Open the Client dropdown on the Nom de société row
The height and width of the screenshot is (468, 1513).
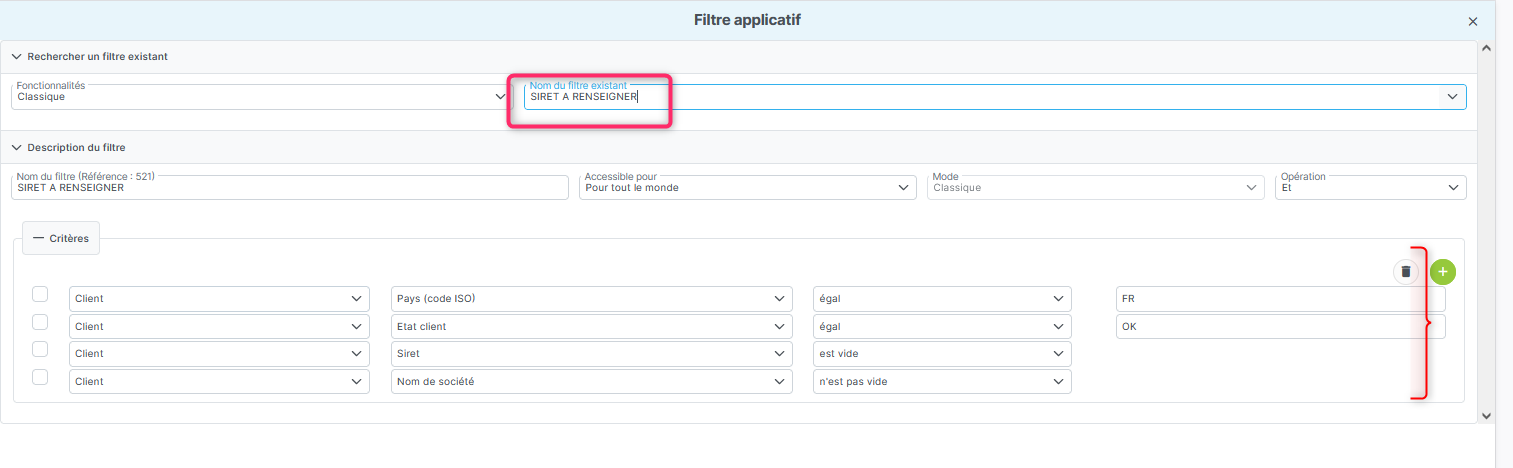[218, 382]
